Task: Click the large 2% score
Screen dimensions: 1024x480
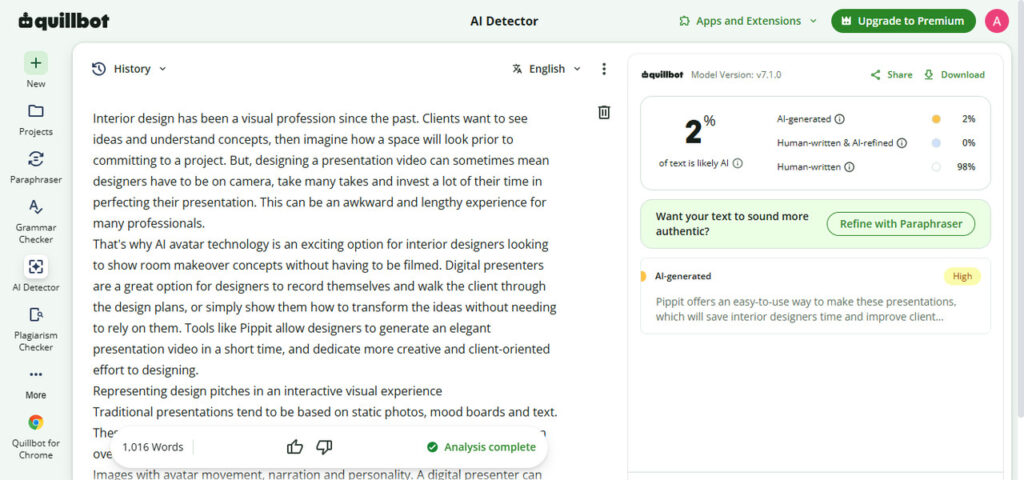Action: pyautogui.click(x=699, y=130)
